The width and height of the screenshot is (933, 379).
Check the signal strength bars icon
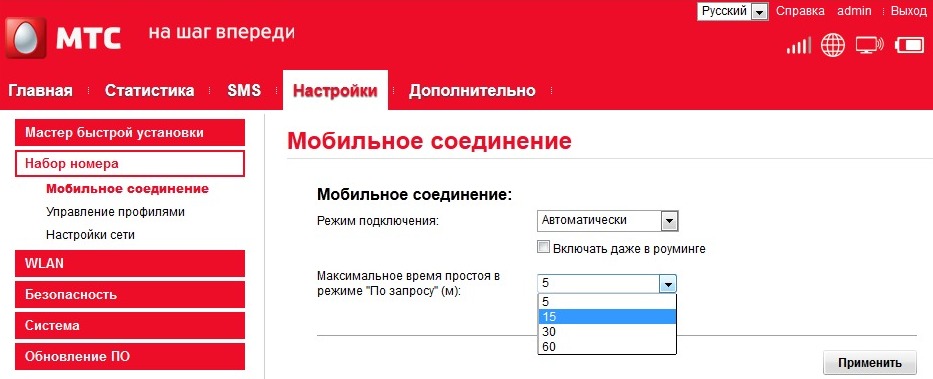point(799,46)
